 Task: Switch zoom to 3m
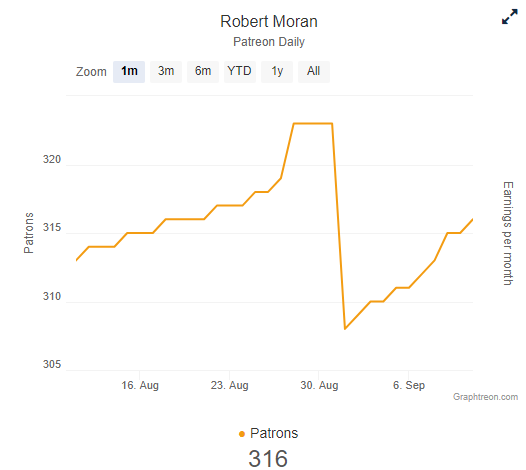pos(166,71)
